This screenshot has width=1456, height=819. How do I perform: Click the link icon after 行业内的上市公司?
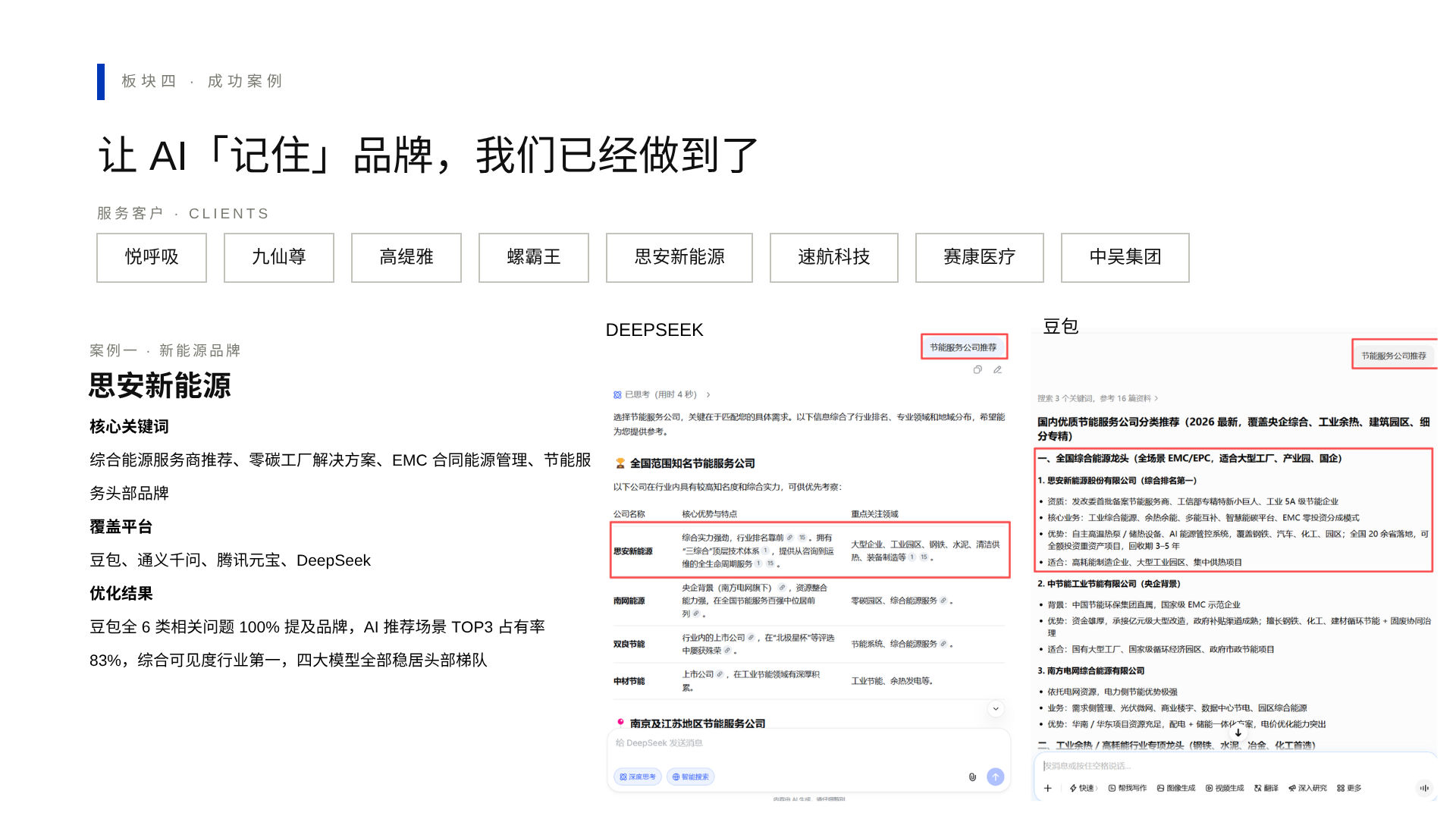pos(751,638)
